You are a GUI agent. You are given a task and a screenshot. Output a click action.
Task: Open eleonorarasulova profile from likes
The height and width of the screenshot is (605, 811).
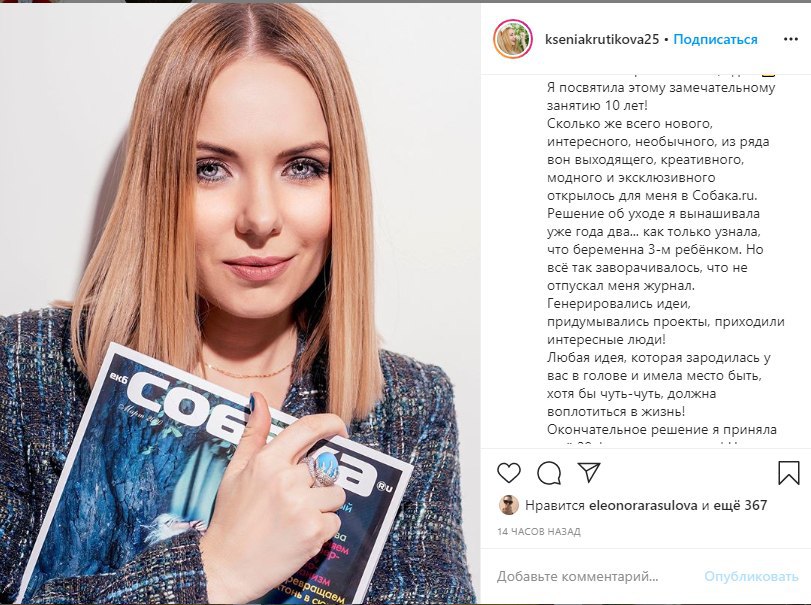tap(643, 505)
